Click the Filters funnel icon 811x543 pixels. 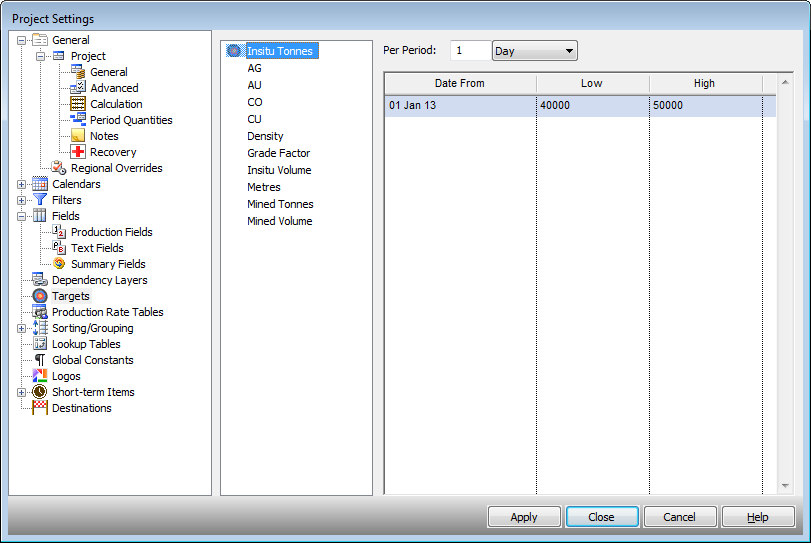40,200
